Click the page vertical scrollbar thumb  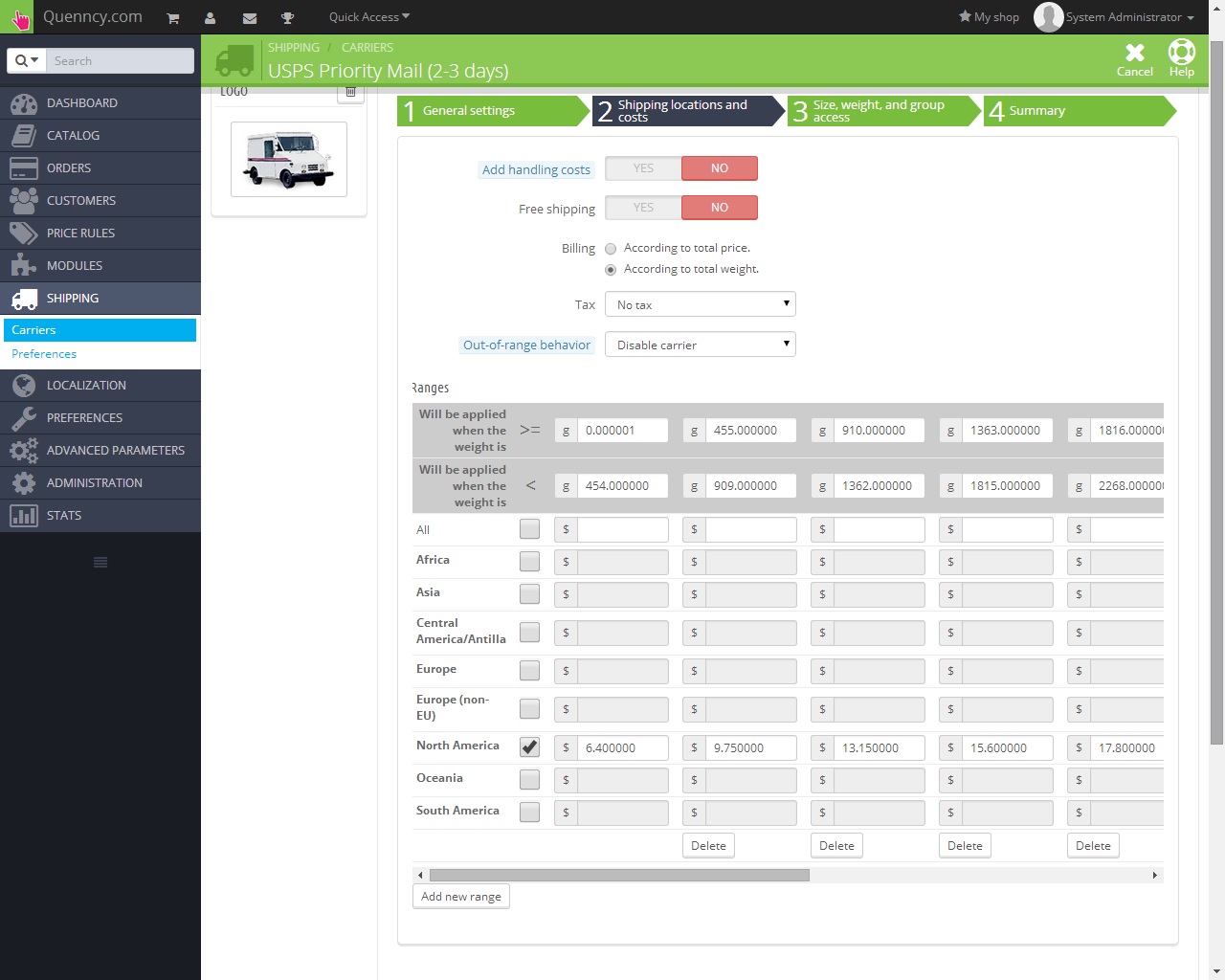tap(1216, 392)
